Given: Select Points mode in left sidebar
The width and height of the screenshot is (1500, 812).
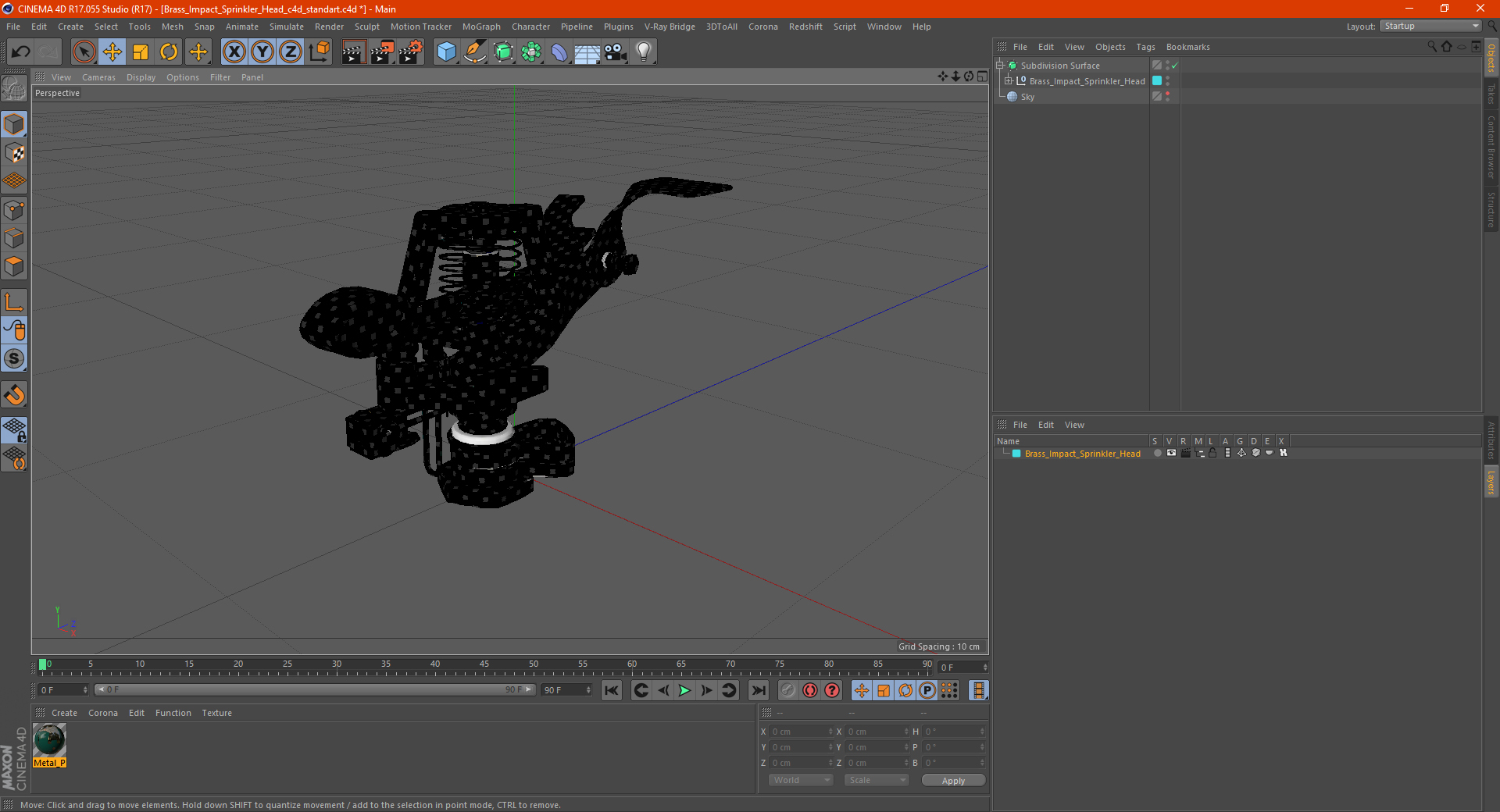Looking at the screenshot, I should (14, 210).
